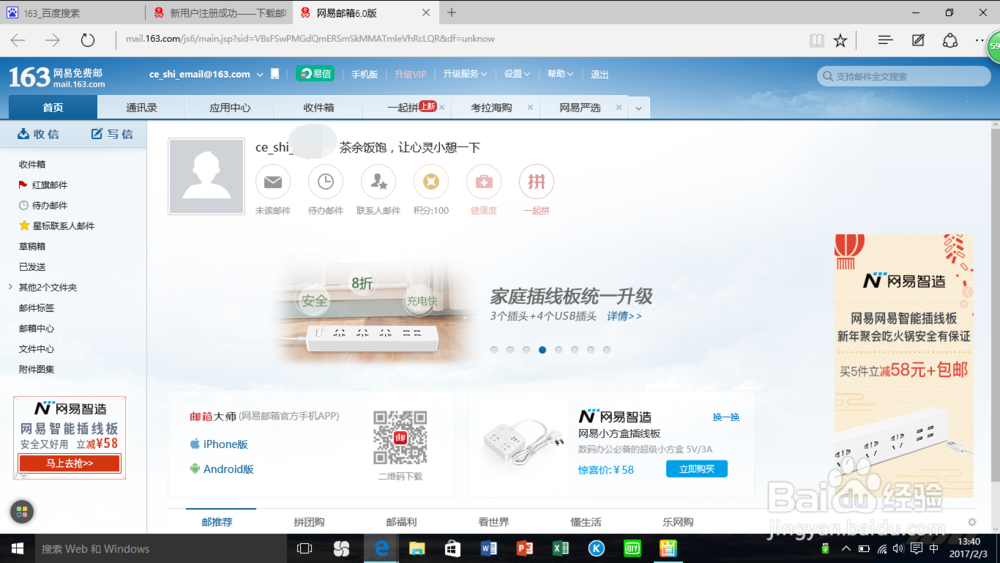Expand the 帮助 dropdown menu
Screen dimensions: 1000x563
pyautogui.click(x=560, y=74)
